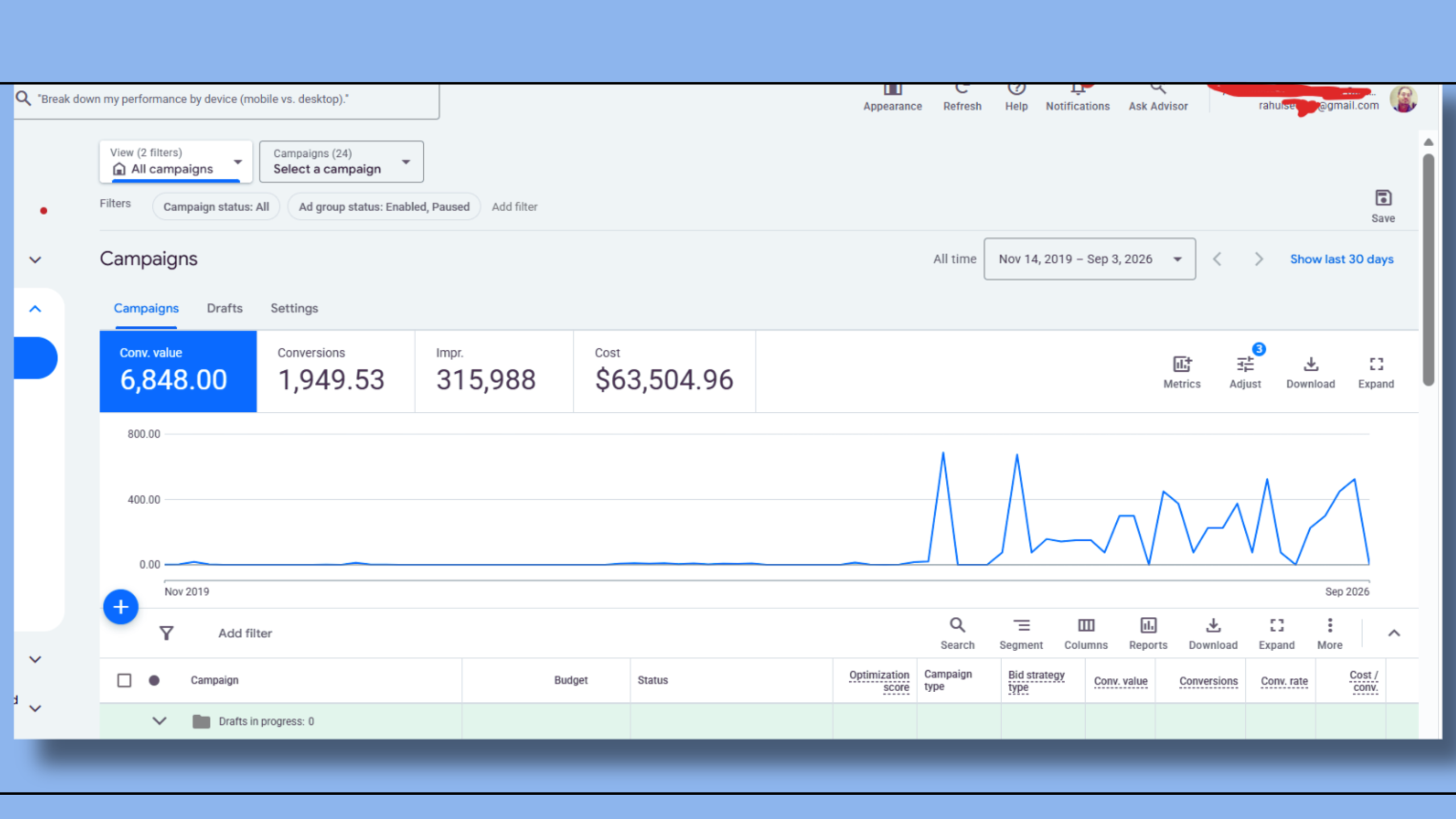This screenshot has height=819, width=1456.
Task: Click the search query input field
Action: point(226,99)
